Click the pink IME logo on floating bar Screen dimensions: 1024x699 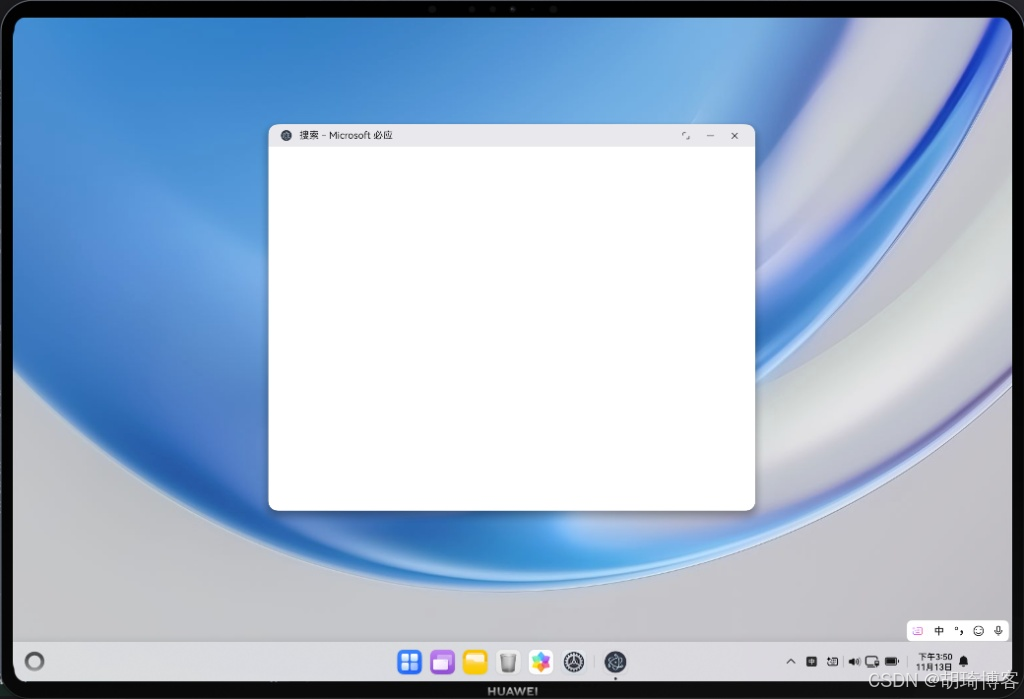[918, 631]
